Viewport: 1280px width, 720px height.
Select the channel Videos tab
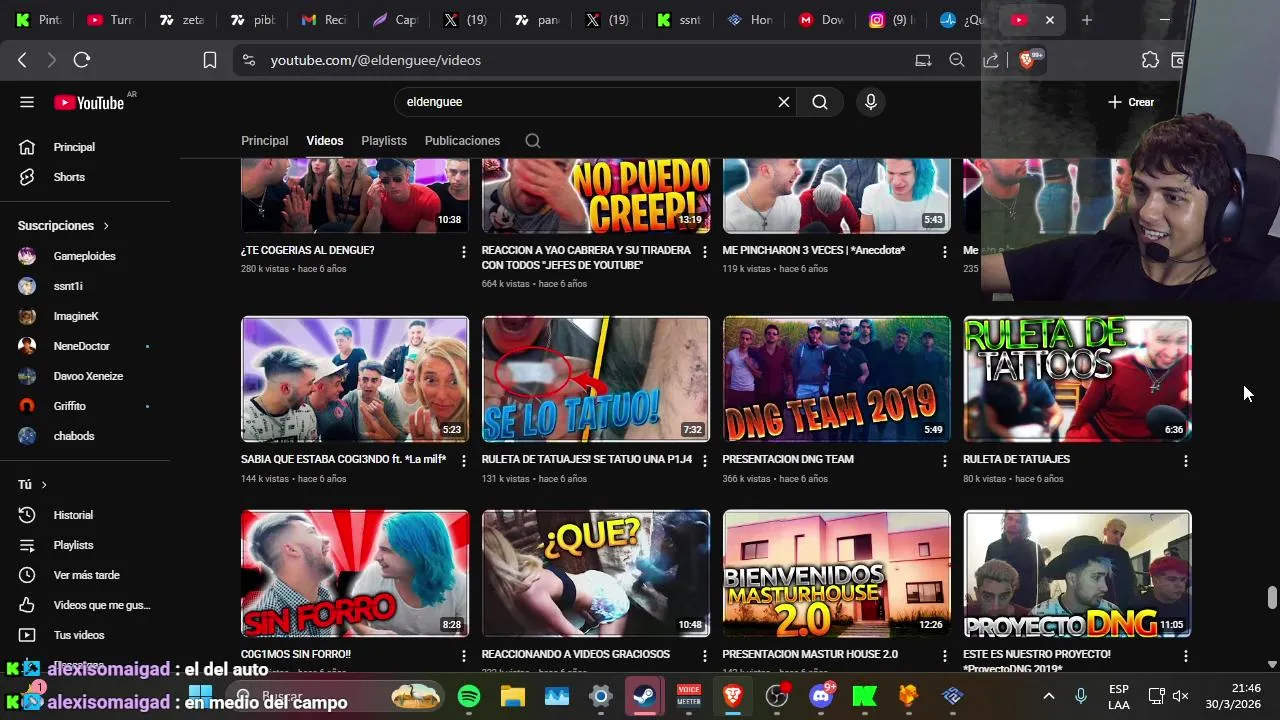[x=324, y=141]
